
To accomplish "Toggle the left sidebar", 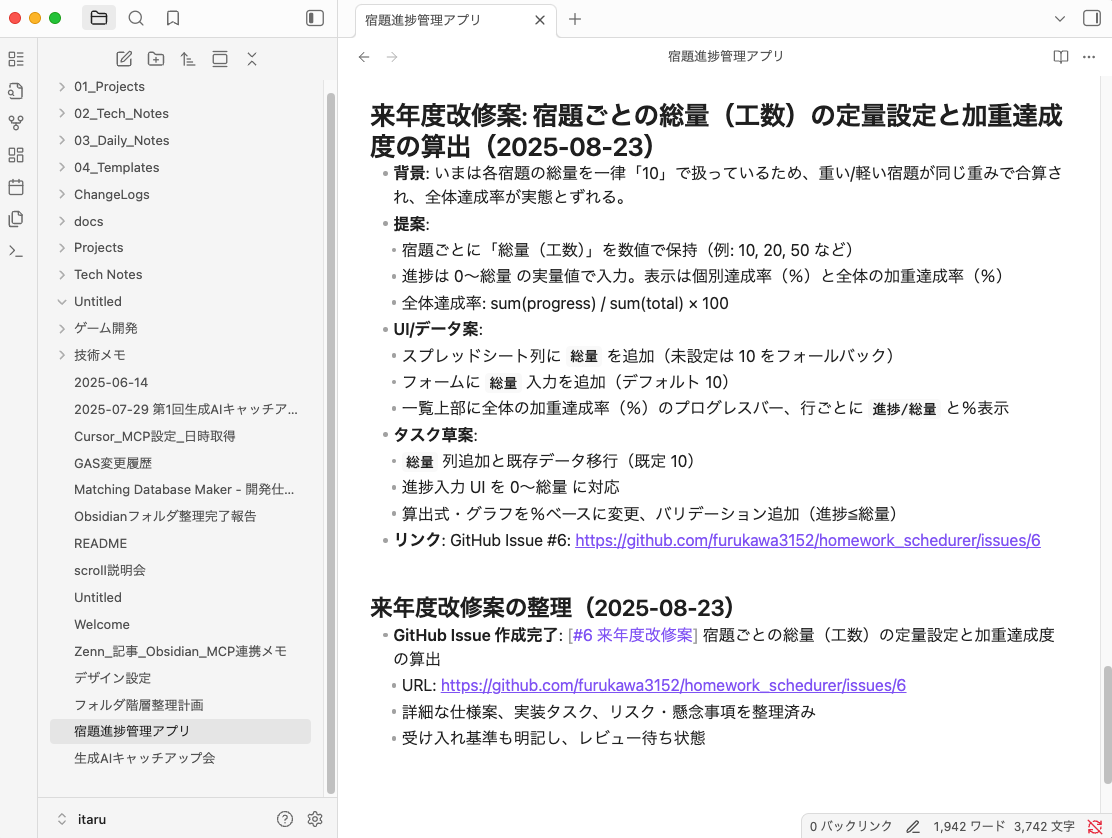I will 315,18.
